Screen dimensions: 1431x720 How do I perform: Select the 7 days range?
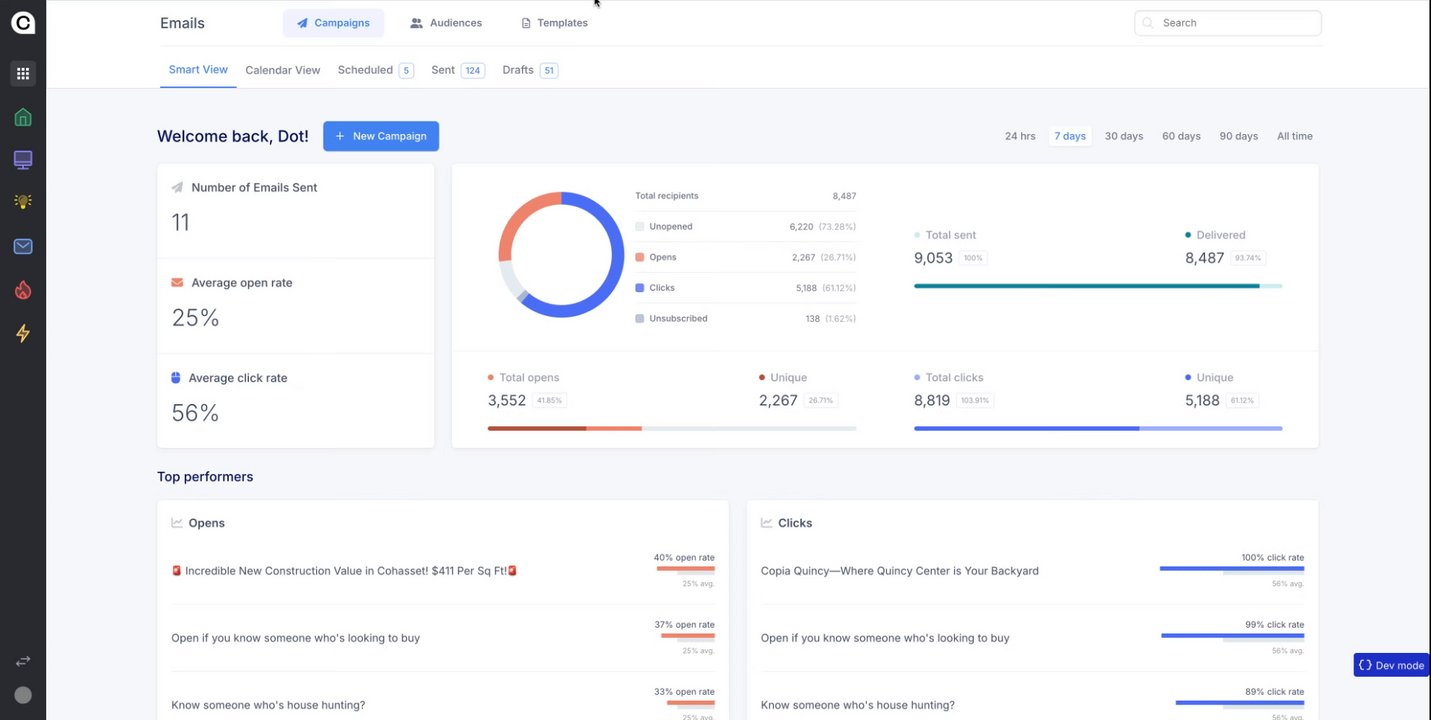1070,136
